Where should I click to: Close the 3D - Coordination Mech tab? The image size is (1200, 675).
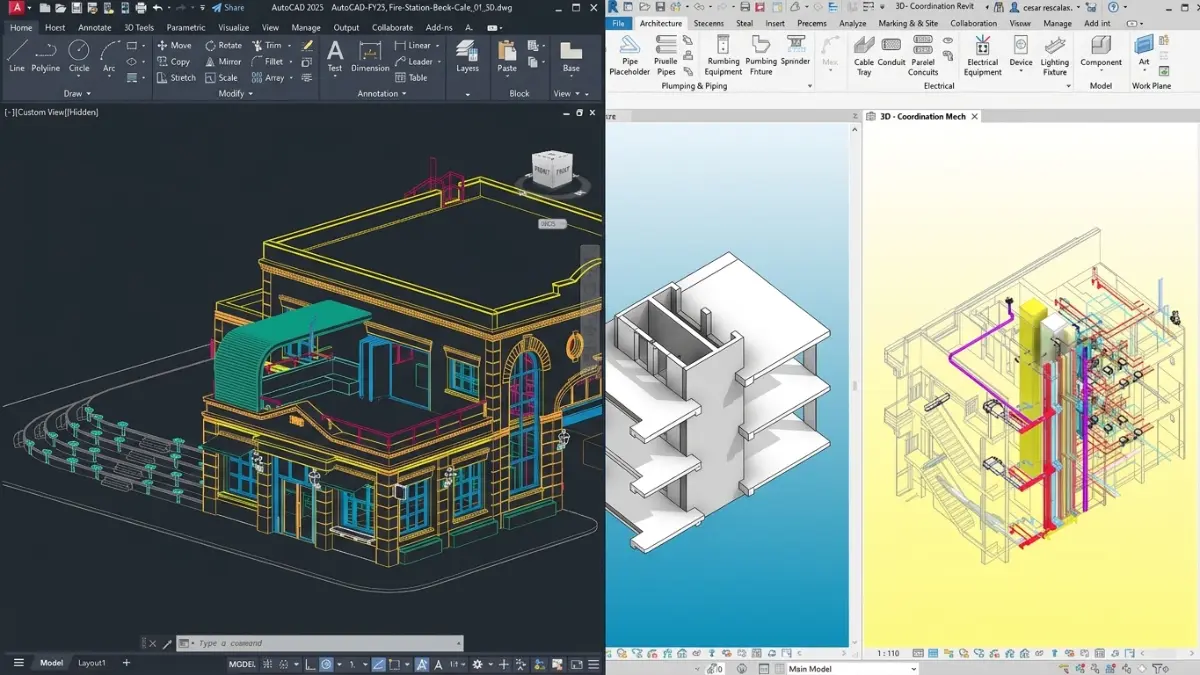(975, 116)
